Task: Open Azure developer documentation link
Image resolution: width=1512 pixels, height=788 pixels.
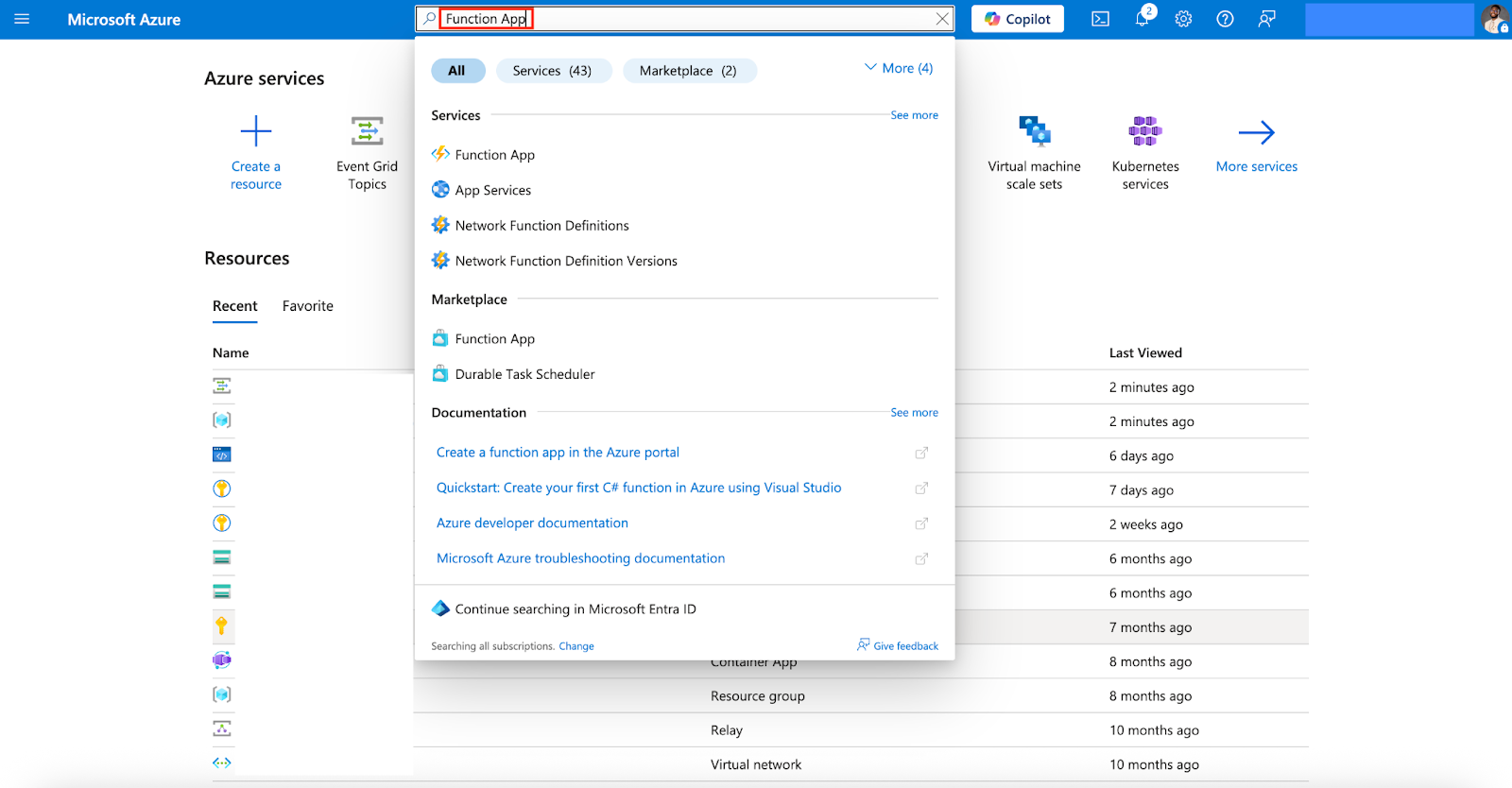Action: (532, 523)
